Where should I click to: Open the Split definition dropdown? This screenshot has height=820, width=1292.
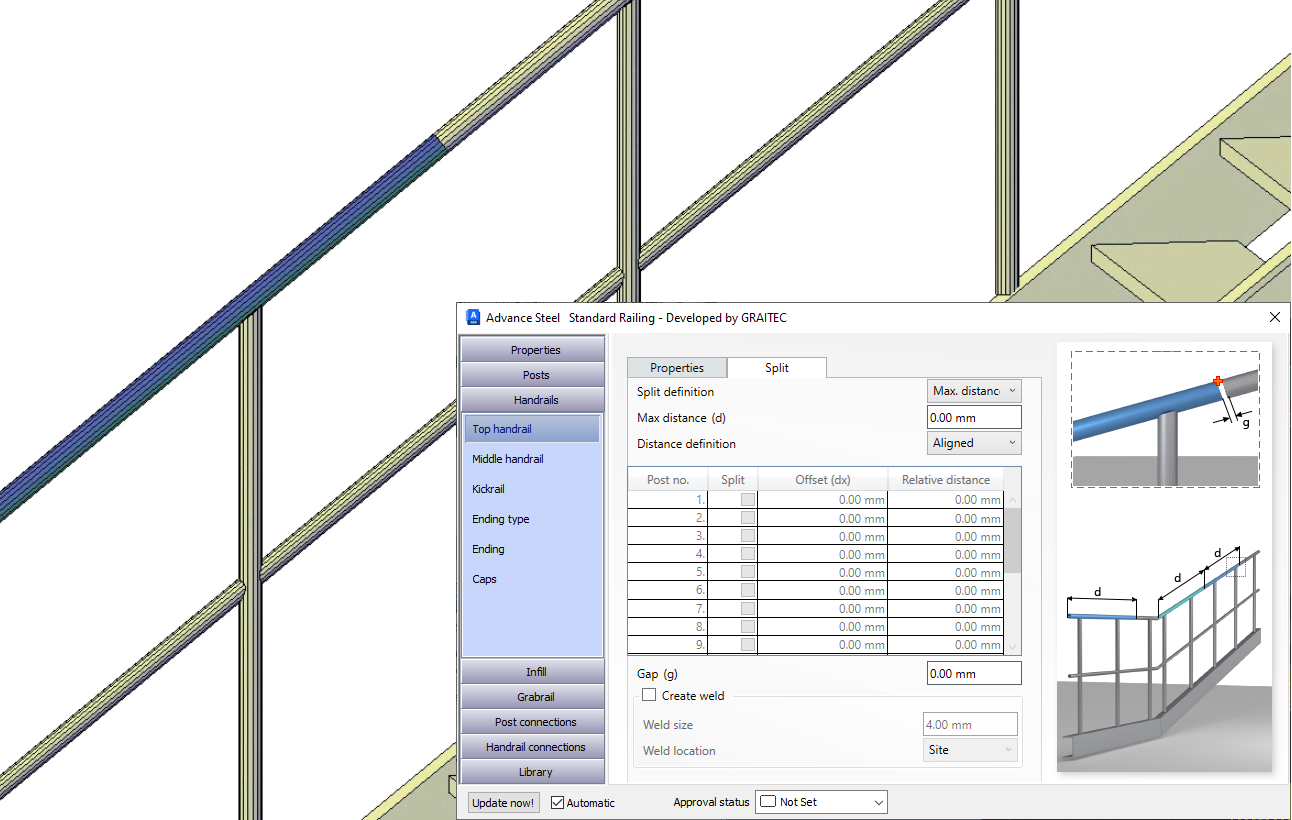click(x=974, y=391)
